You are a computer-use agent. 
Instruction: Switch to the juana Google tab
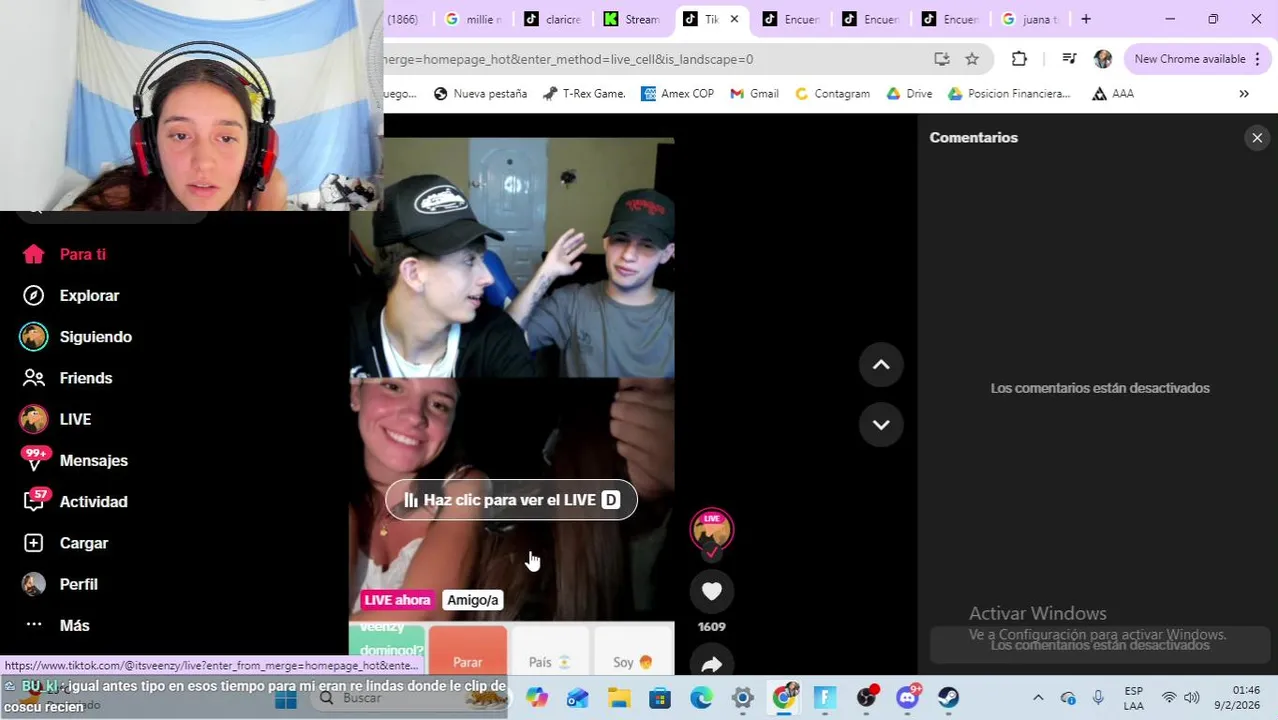[x=1030, y=19]
